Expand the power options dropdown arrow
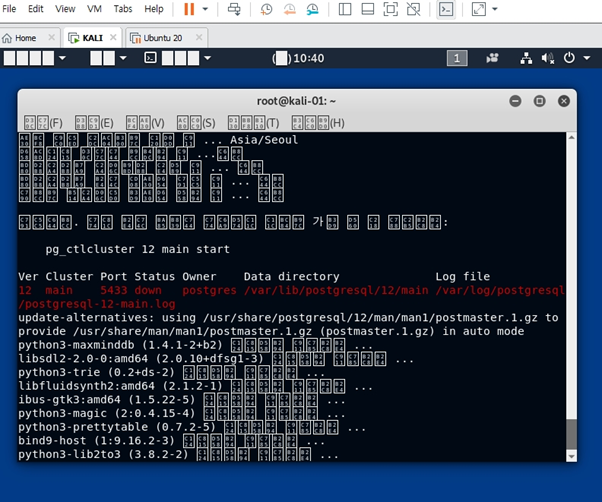 [205, 9]
